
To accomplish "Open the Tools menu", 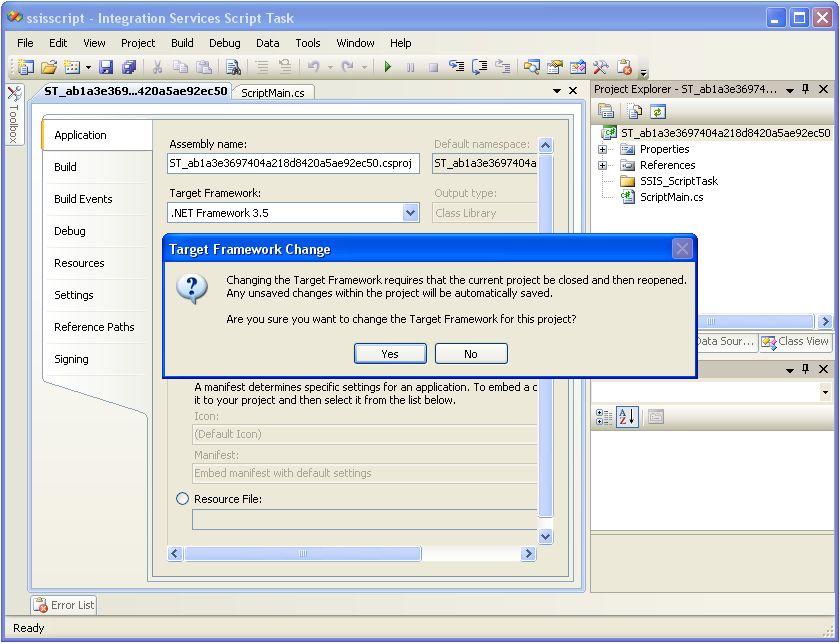I will [308, 43].
